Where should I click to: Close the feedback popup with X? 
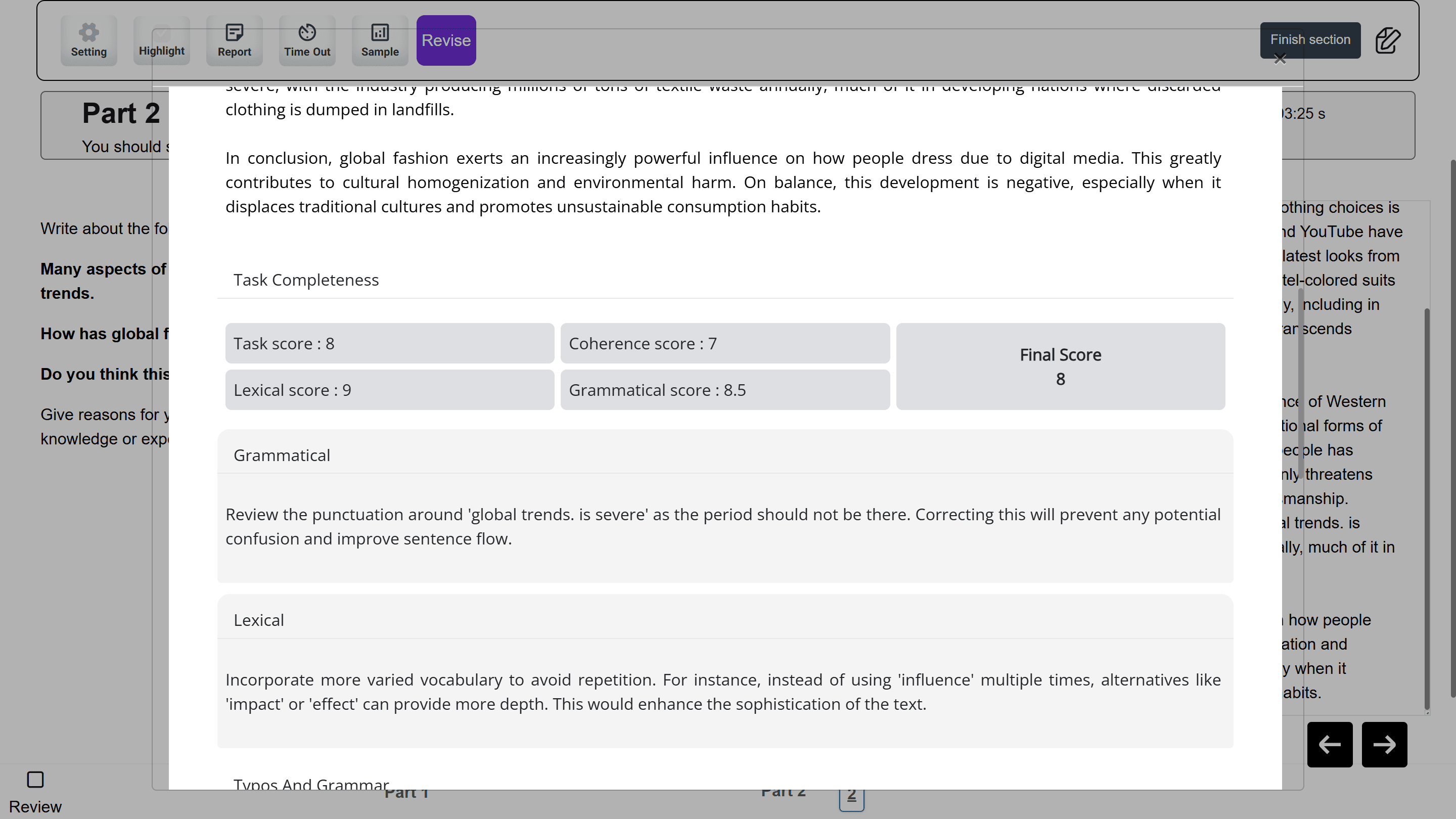coord(1280,59)
